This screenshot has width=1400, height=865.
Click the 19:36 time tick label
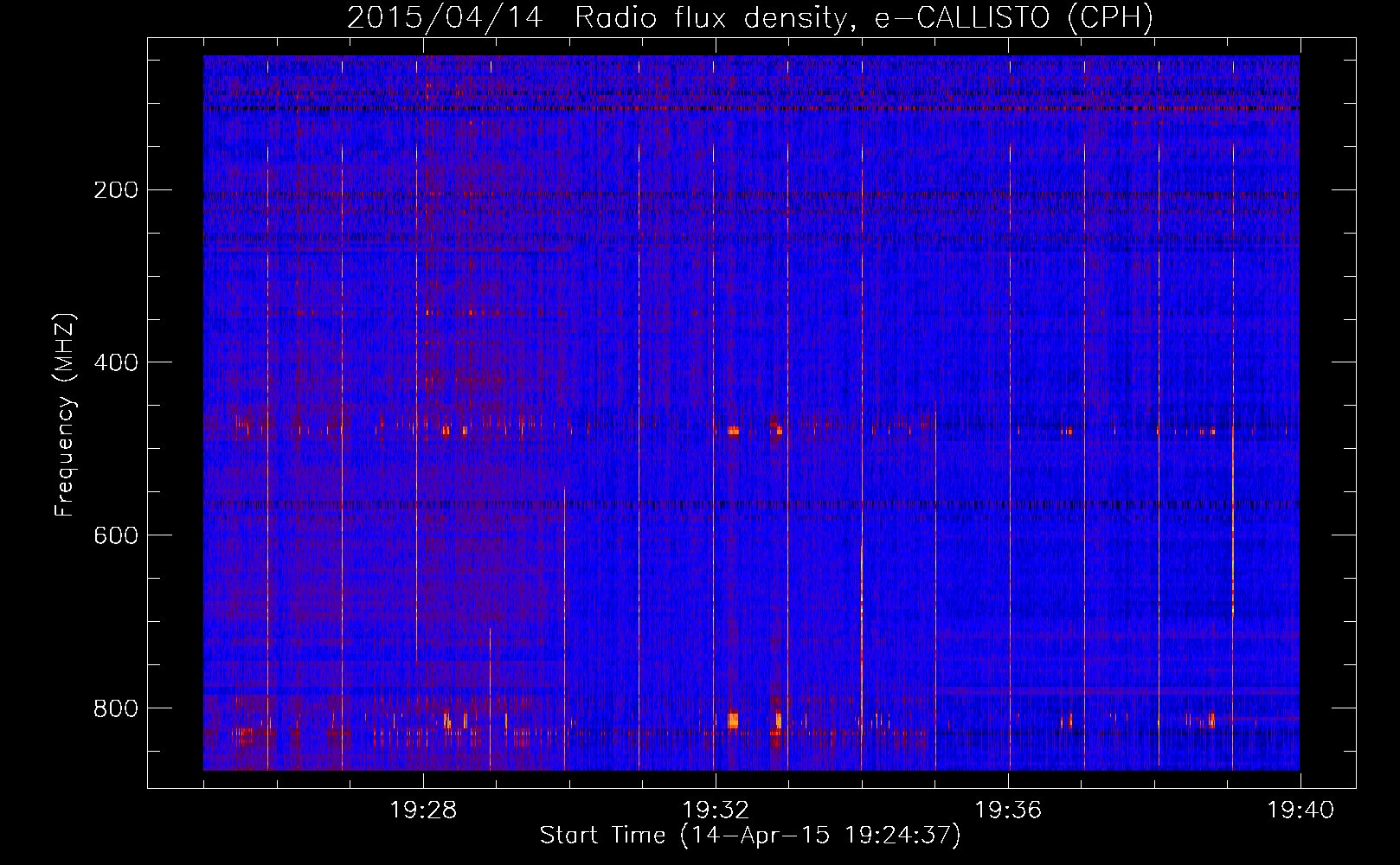[x=1008, y=811]
